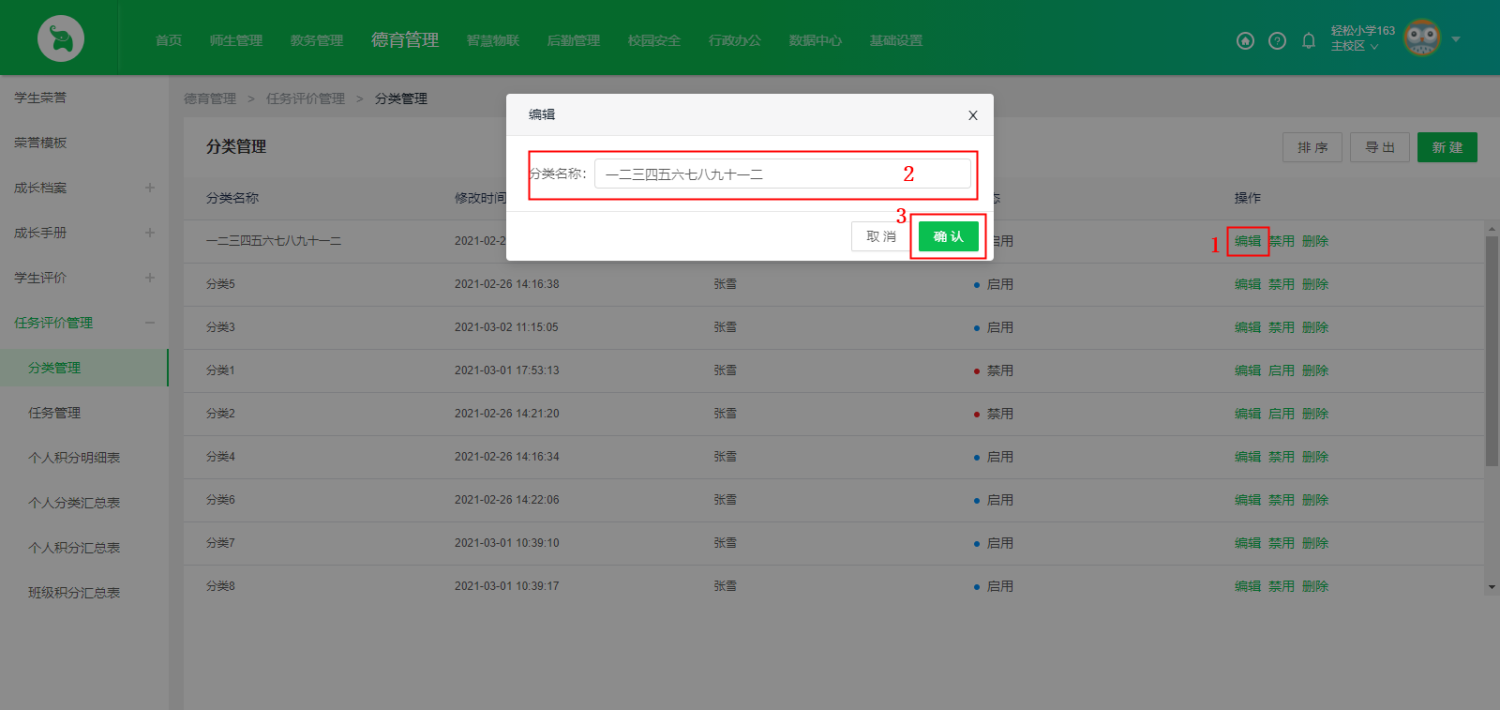Click the owl user avatar
This screenshot has width=1500, height=710.
(x=1422, y=39)
